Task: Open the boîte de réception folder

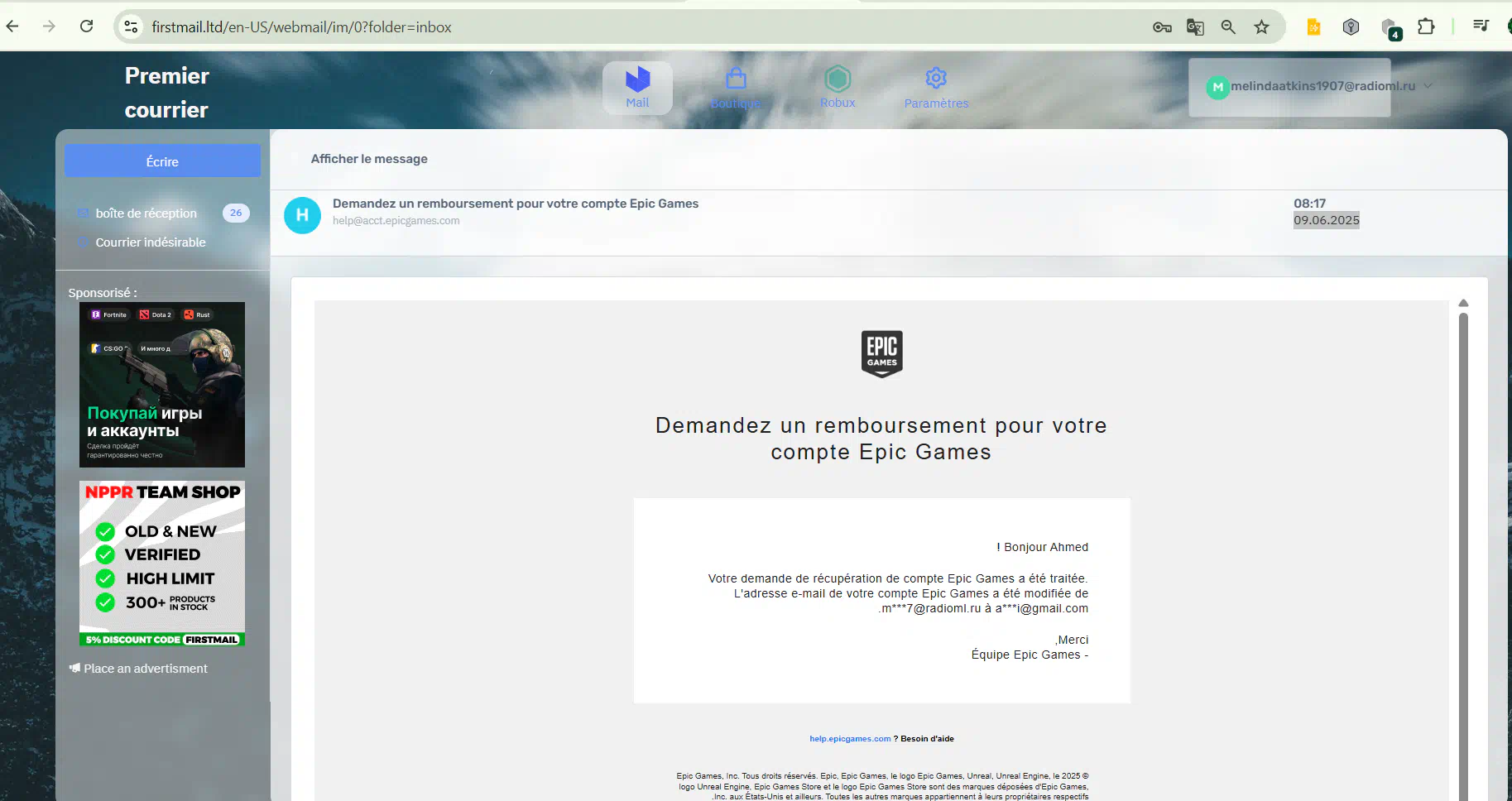Action: pos(146,213)
